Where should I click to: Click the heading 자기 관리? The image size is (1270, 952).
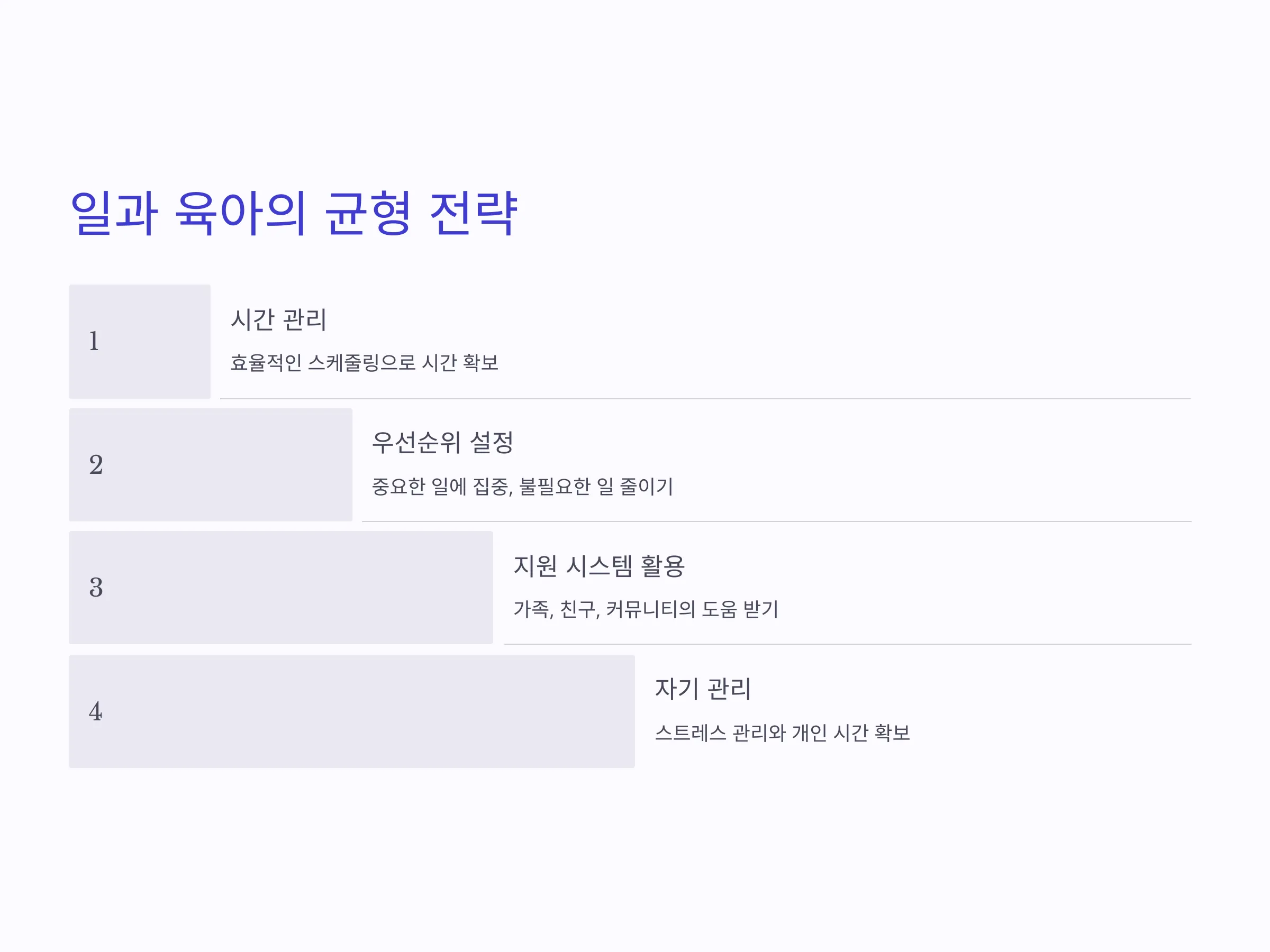click(x=703, y=689)
